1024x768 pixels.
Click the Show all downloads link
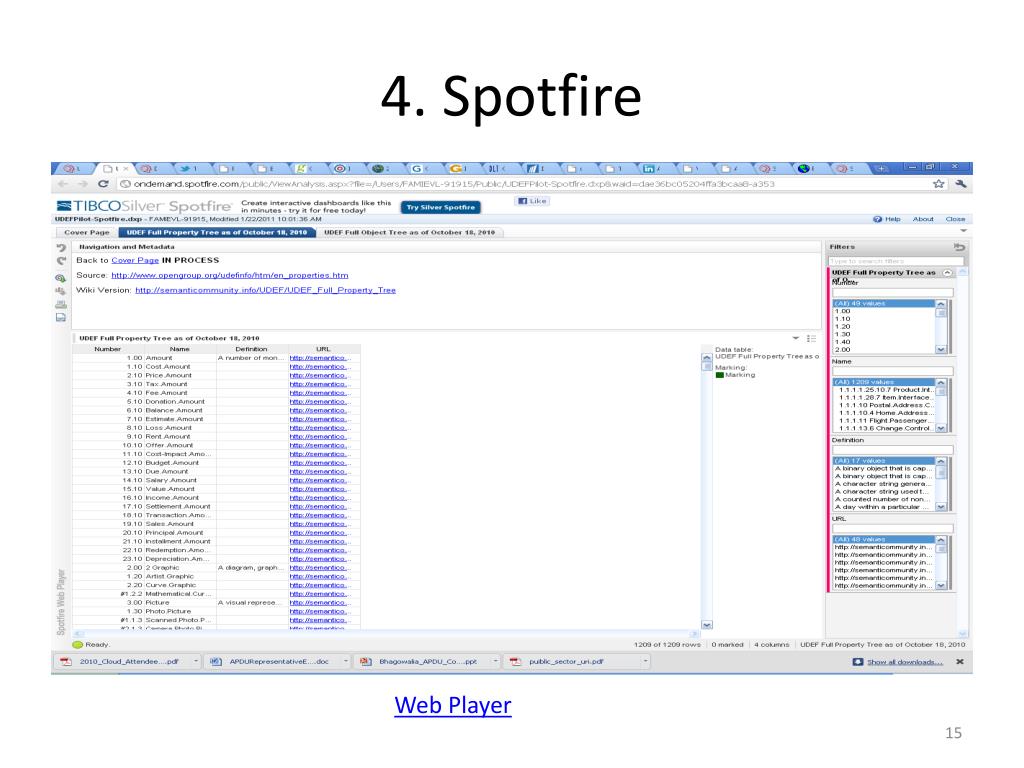pos(905,662)
